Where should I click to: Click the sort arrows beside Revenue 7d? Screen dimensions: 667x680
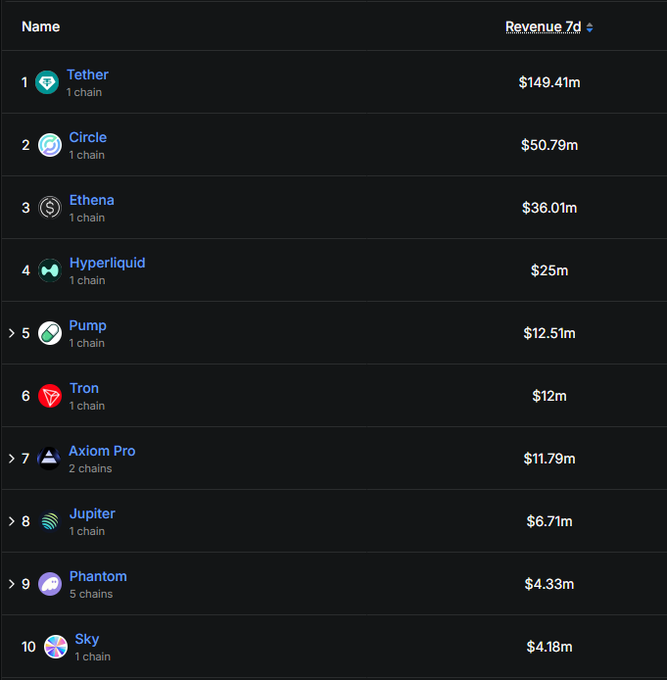click(590, 28)
